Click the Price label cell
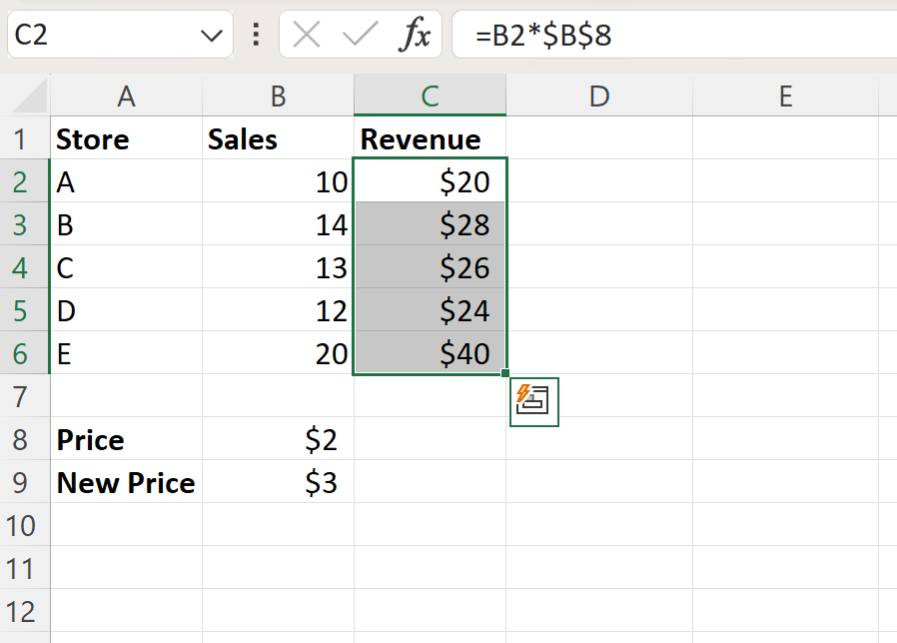Screen dimensions: 897x643 pos(126,439)
